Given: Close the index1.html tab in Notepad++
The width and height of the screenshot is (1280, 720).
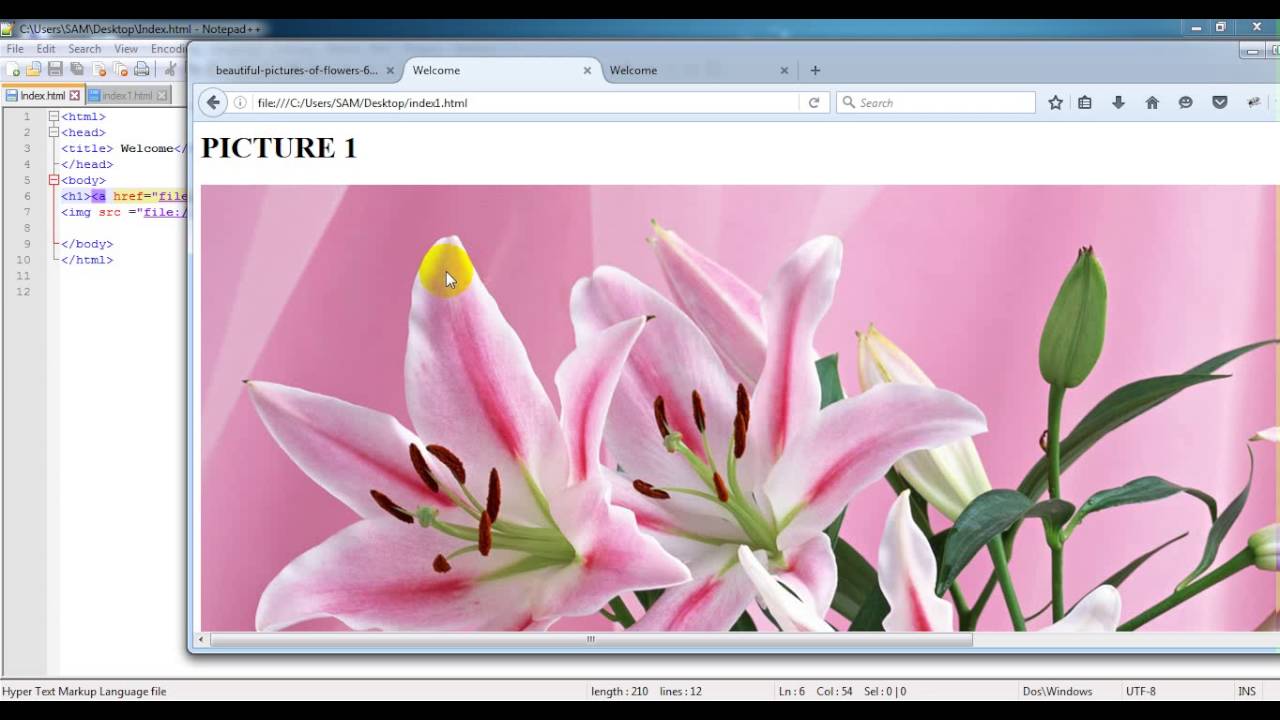Looking at the screenshot, I should [x=161, y=96].
